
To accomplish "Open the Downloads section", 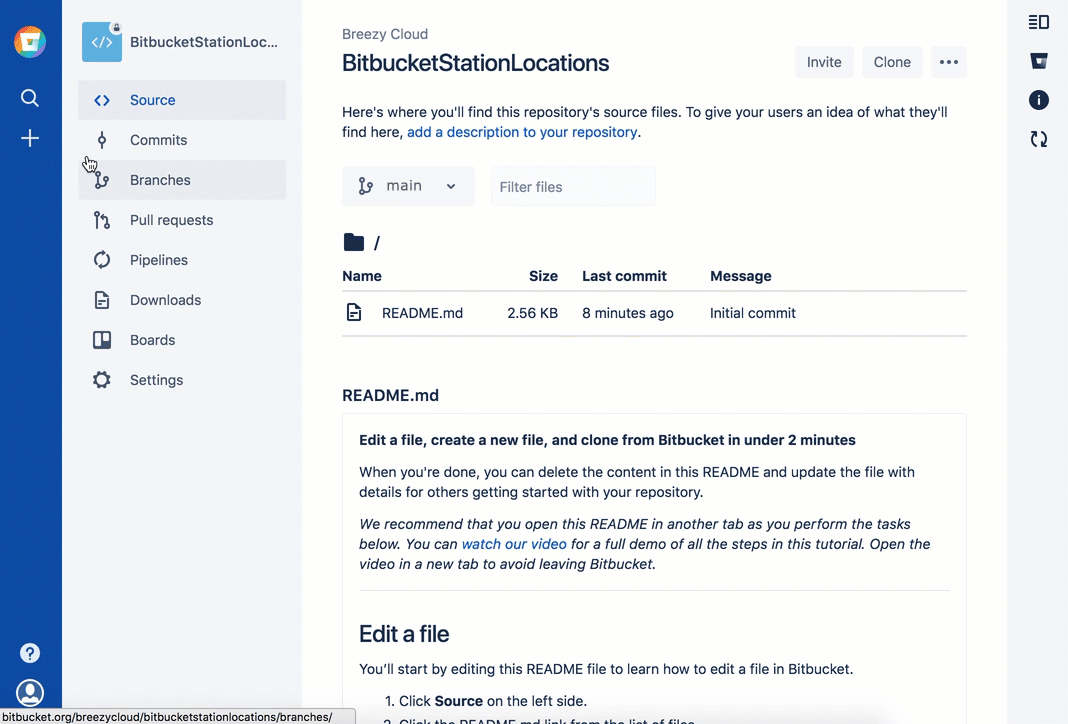I will point(165,300).
